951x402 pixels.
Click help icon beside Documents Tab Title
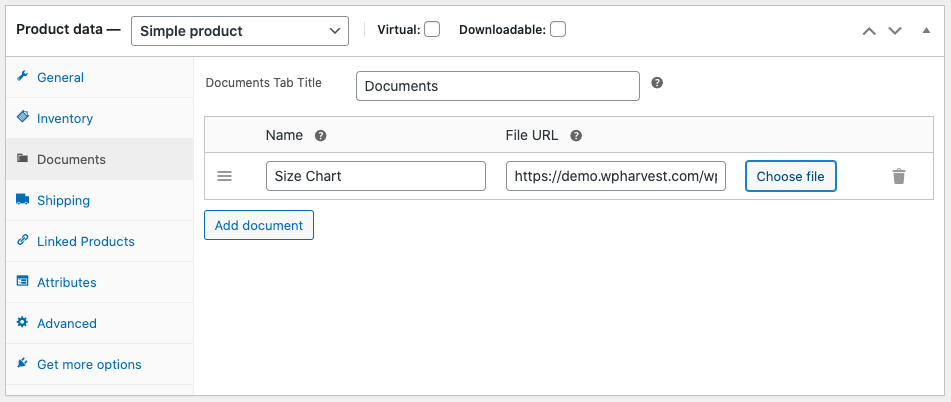pyautogui.click(x=657, y=82)
